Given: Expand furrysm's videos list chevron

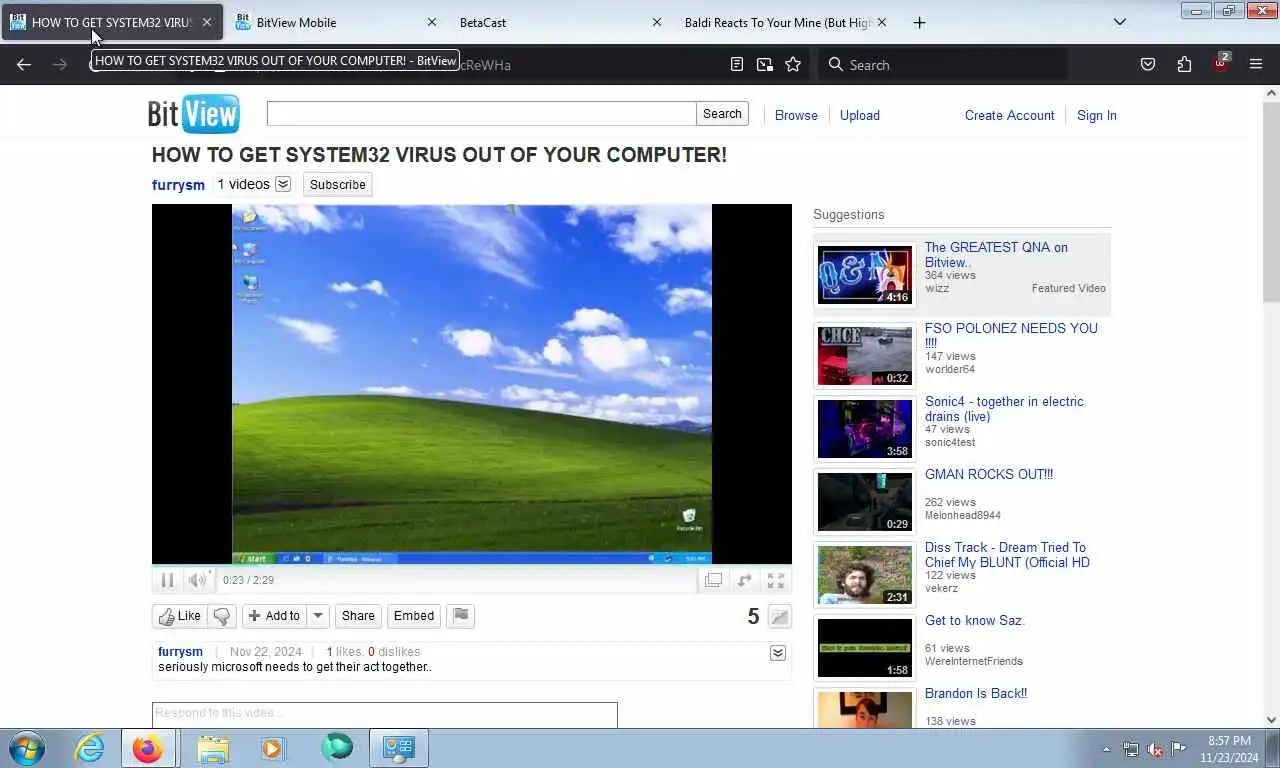Looking at the screenshot, I should pyautogui.click(x=283, y=184).
